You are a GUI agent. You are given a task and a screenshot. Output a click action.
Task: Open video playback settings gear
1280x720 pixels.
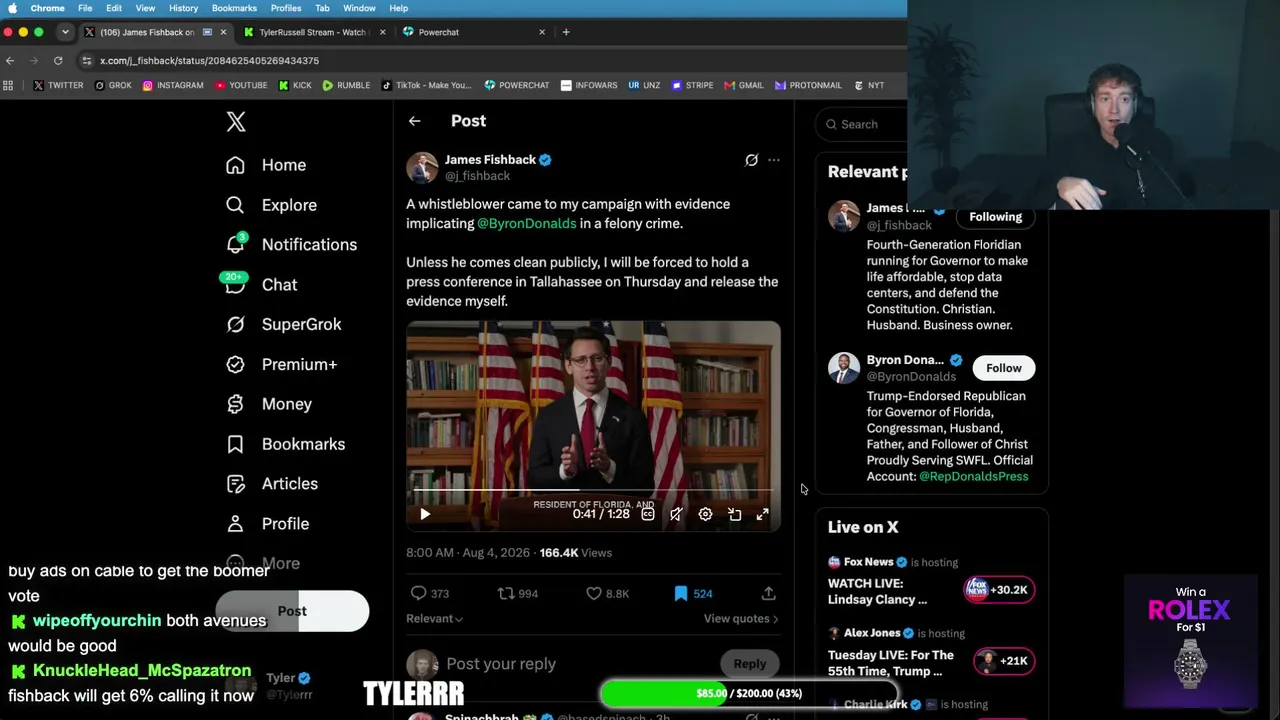click(x=705, y=514)
